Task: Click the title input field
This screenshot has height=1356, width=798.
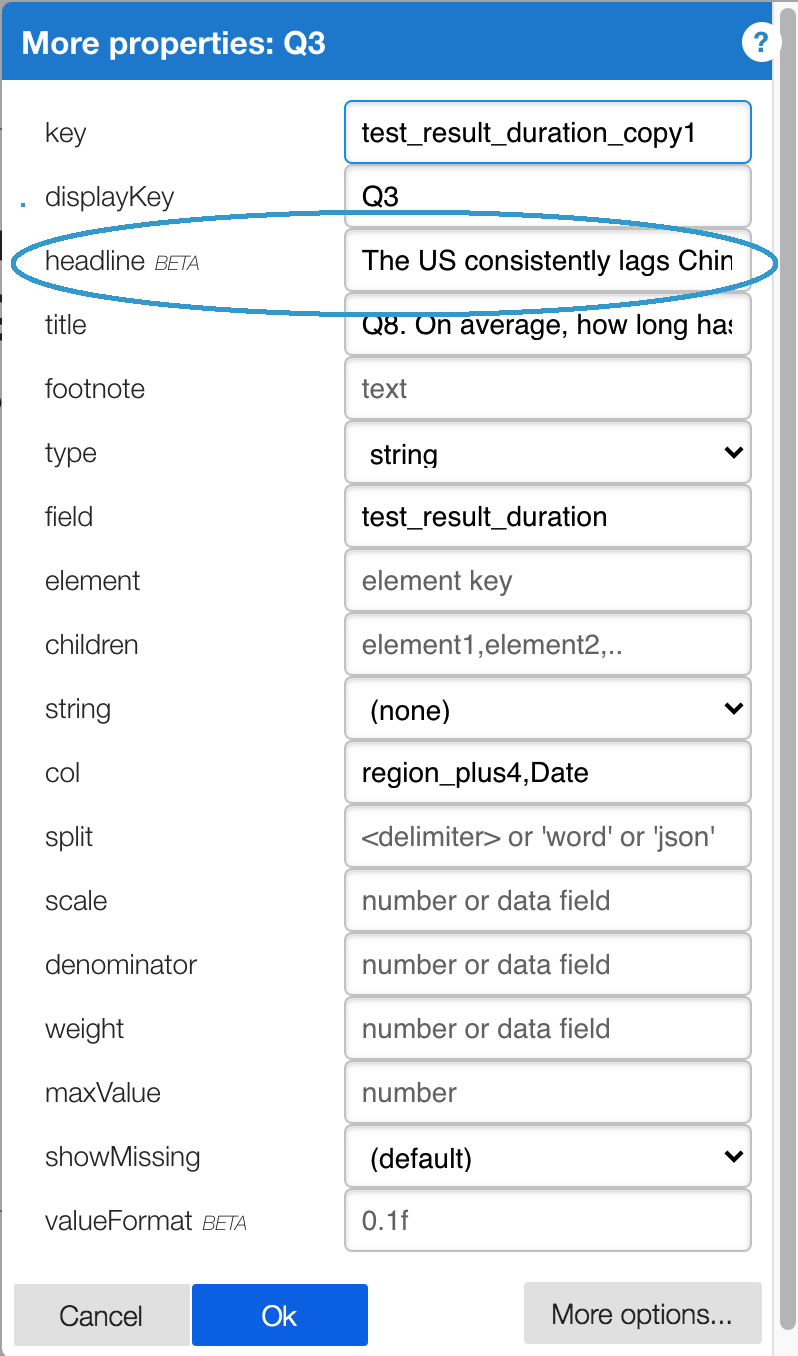Action: click(547, 324)
